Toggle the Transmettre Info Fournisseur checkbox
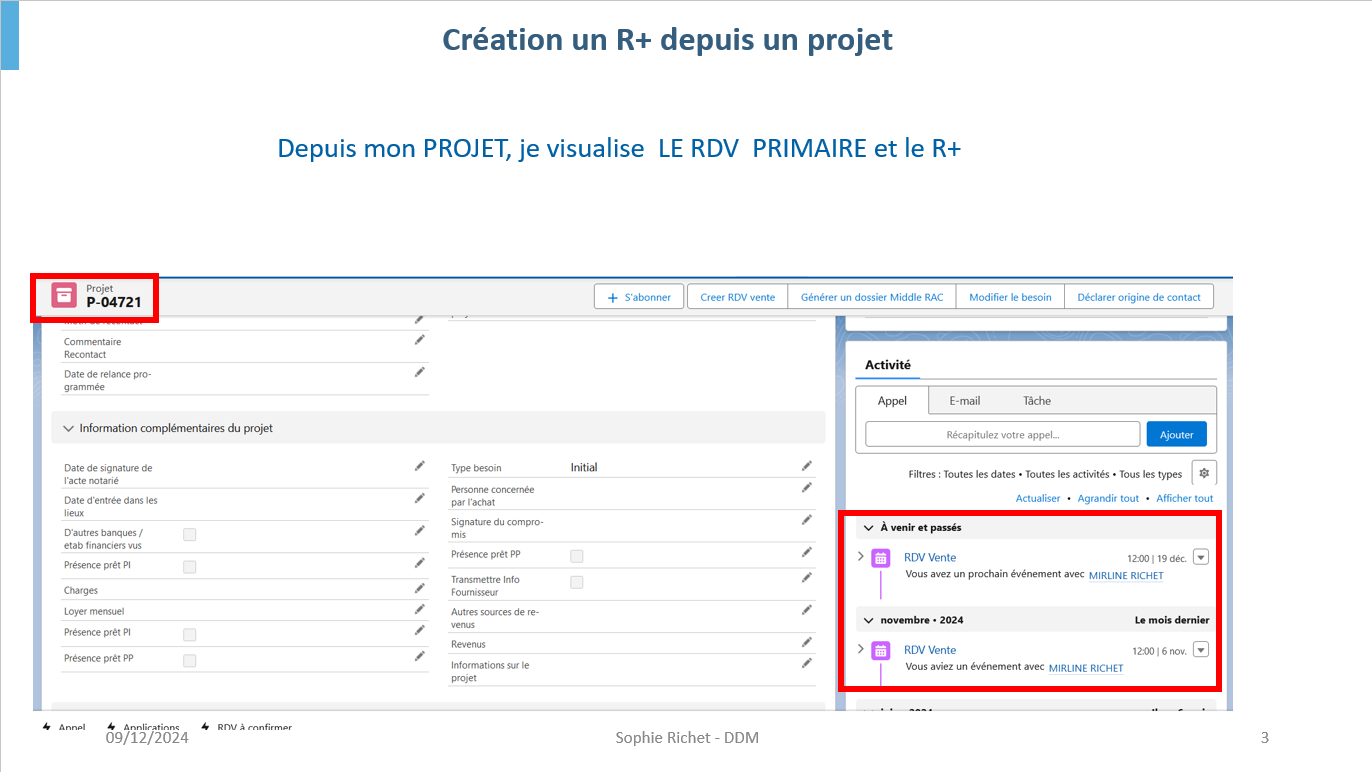The image size is (1372, 772). point(576,582)
